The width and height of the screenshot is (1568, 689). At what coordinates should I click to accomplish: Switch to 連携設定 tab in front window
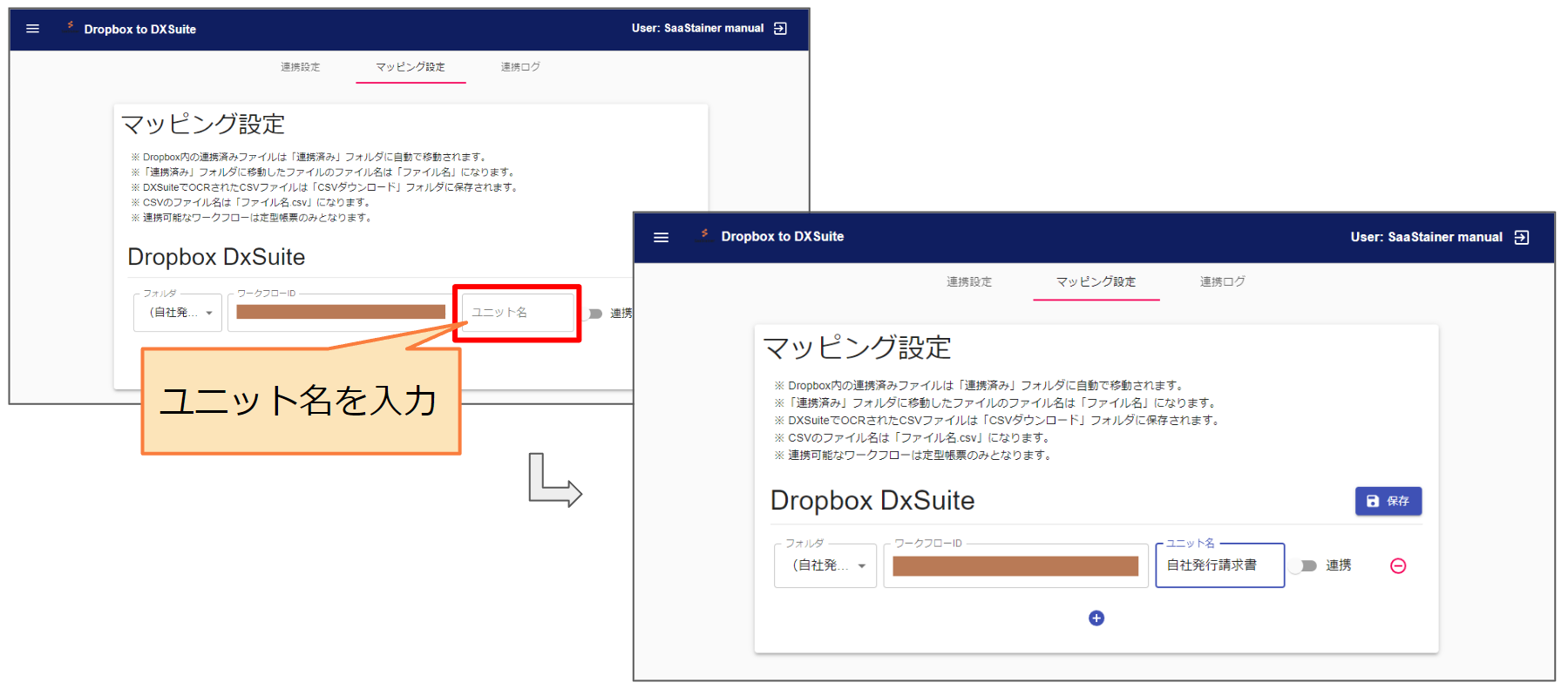[x=969, y=282]
